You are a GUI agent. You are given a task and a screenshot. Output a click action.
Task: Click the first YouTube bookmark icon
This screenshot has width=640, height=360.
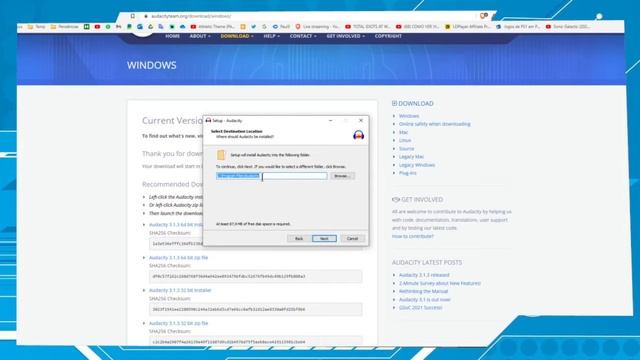pos(97,27)
